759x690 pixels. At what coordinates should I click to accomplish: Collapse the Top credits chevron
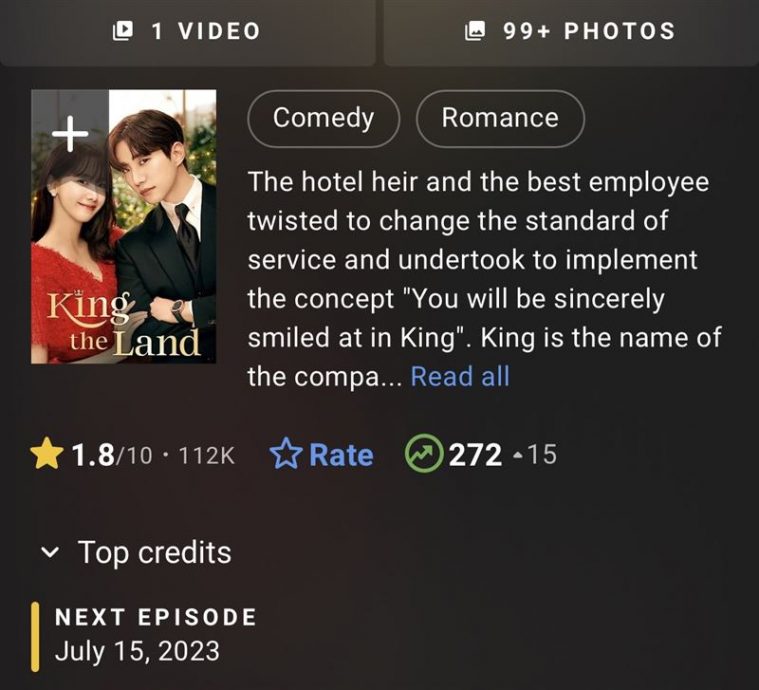tap(49, 552)
